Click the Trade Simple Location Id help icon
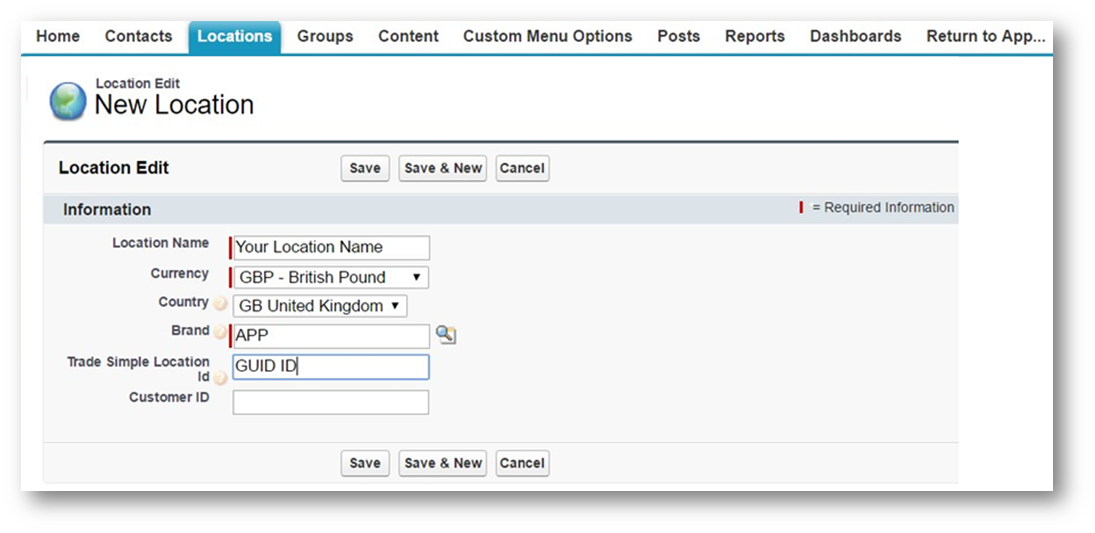This screenshot has height=533, width=1095. pyautogui.click(x=220, y=378)
